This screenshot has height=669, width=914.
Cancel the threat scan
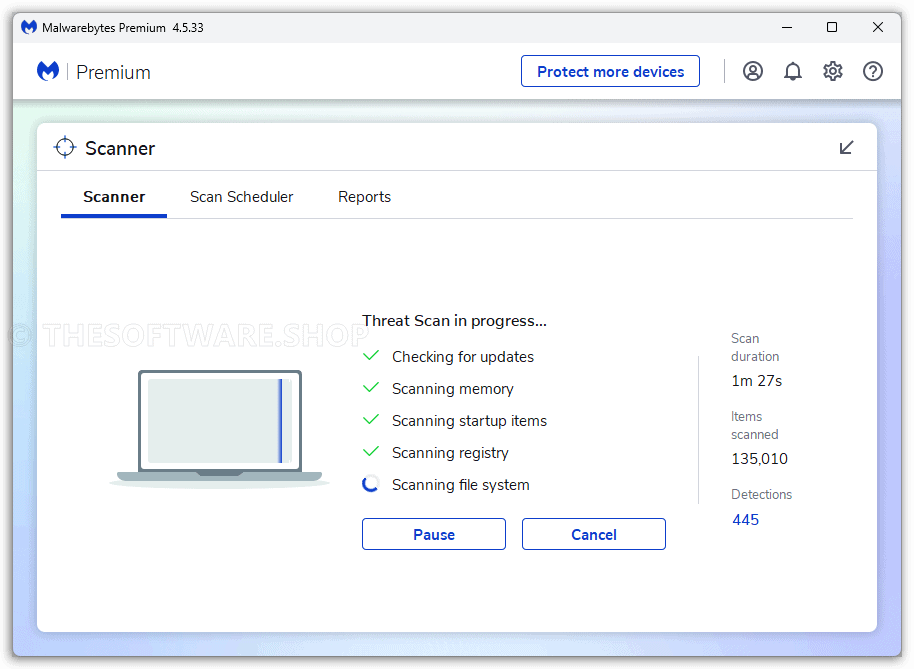tap(593, 534)
